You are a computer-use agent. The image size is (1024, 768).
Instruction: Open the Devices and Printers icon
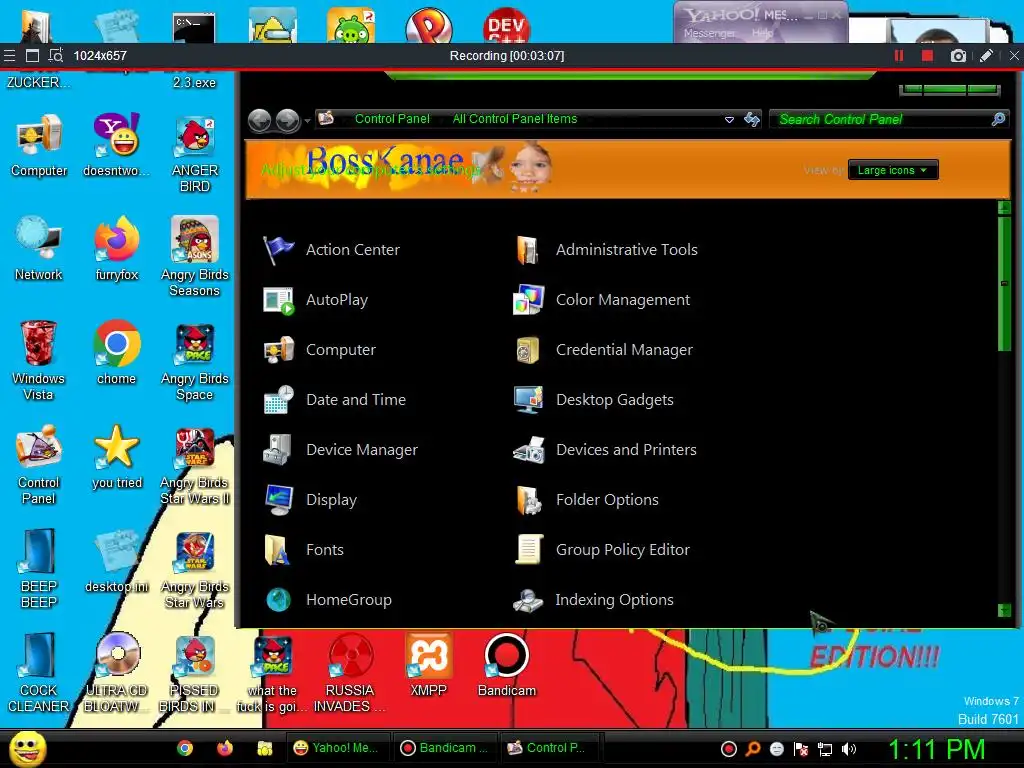[x=528, y=450]
